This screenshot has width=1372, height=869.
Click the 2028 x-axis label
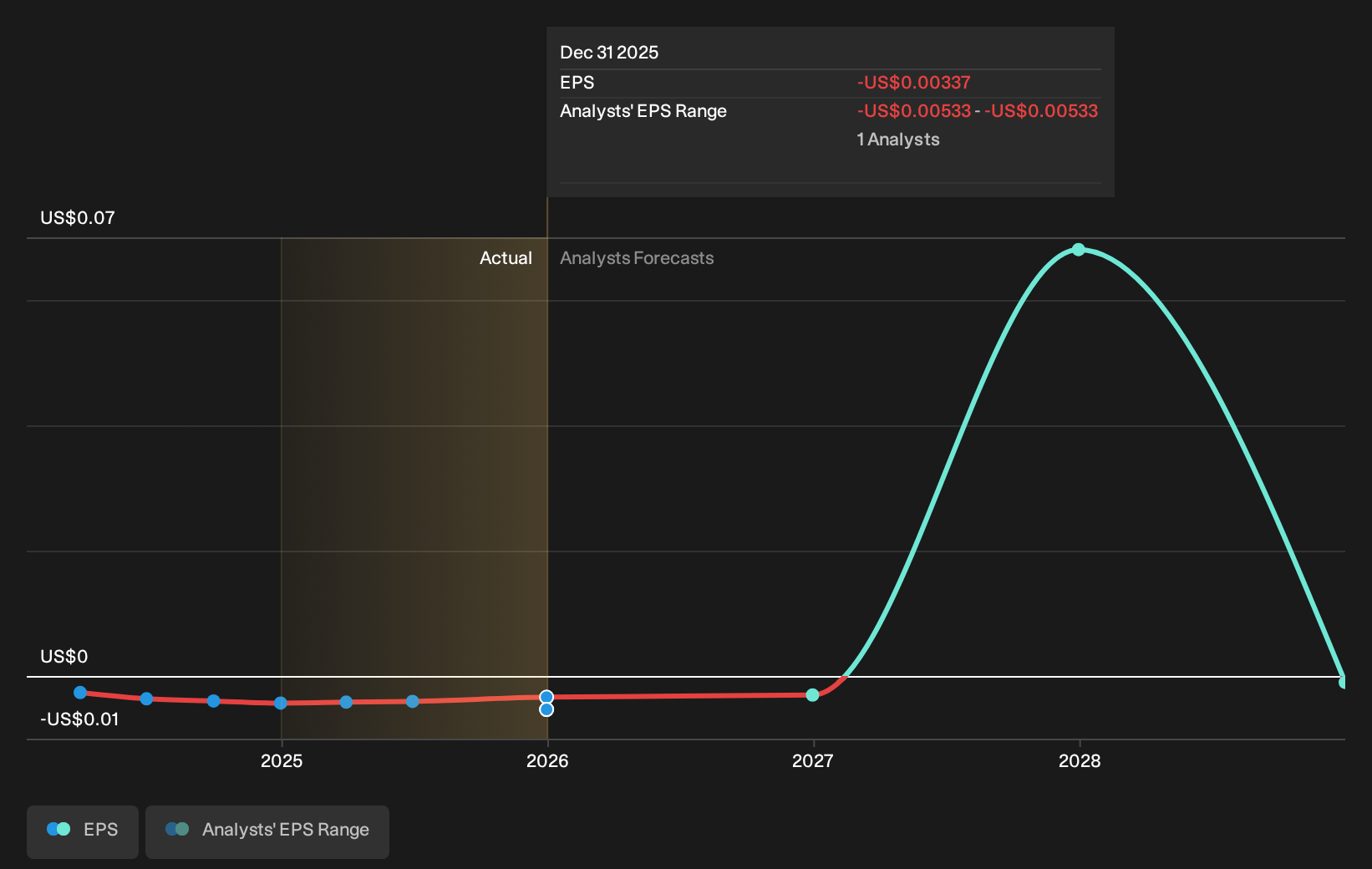point(1080,760)
